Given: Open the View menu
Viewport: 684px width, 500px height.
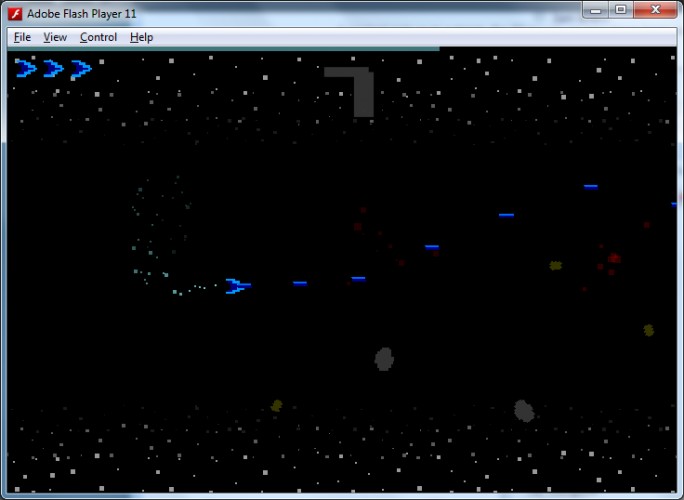Looking at the screenshot, I should 55,38.
